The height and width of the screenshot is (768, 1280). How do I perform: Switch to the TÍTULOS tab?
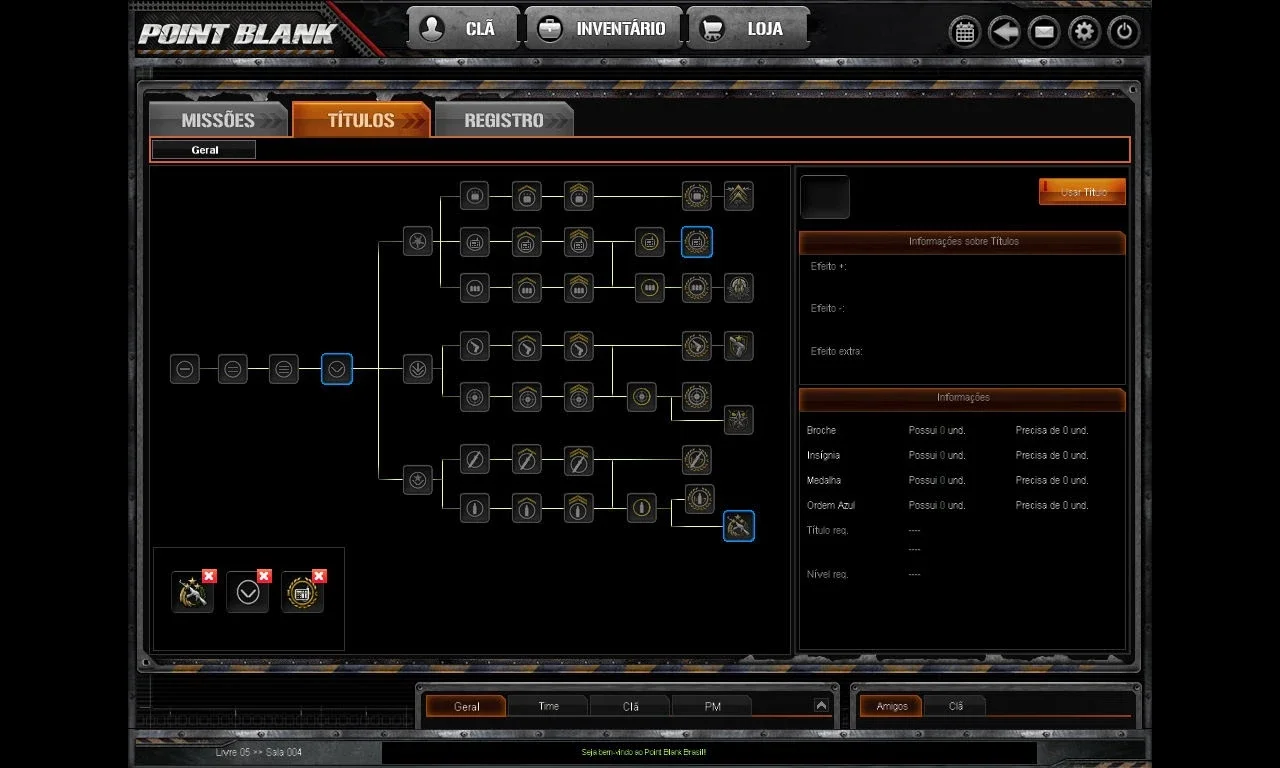[361, 120]
